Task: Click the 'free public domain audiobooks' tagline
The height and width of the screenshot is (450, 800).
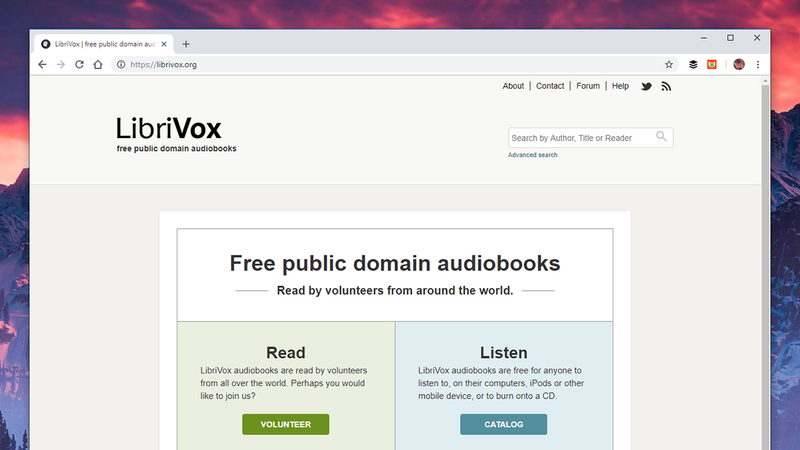Action: click(x=177, y=148)
